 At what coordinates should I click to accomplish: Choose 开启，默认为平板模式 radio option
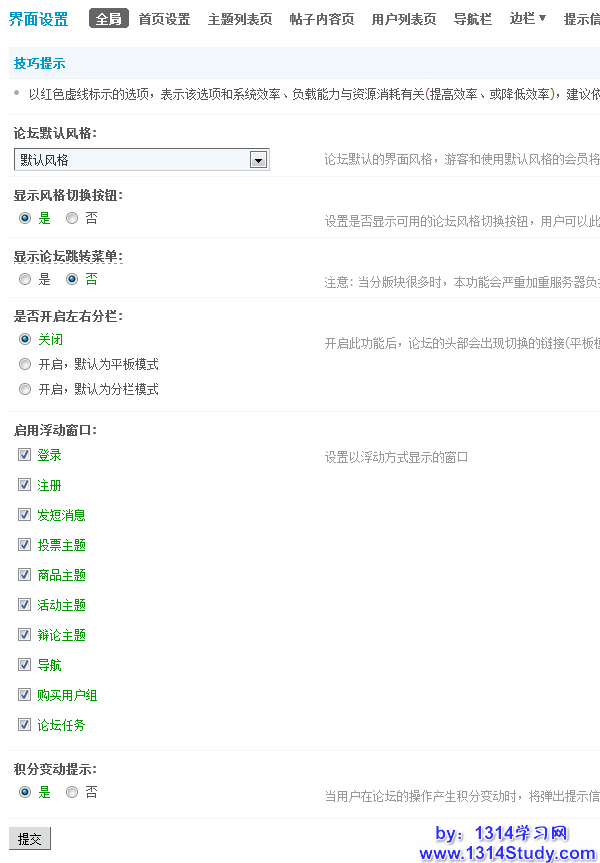pyautogui.click(x=25, y=364)
